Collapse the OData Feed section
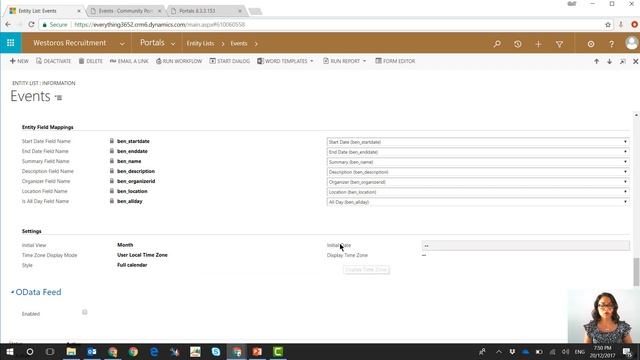The height and width of the screenshot is (360, 640). pos(12,292)
